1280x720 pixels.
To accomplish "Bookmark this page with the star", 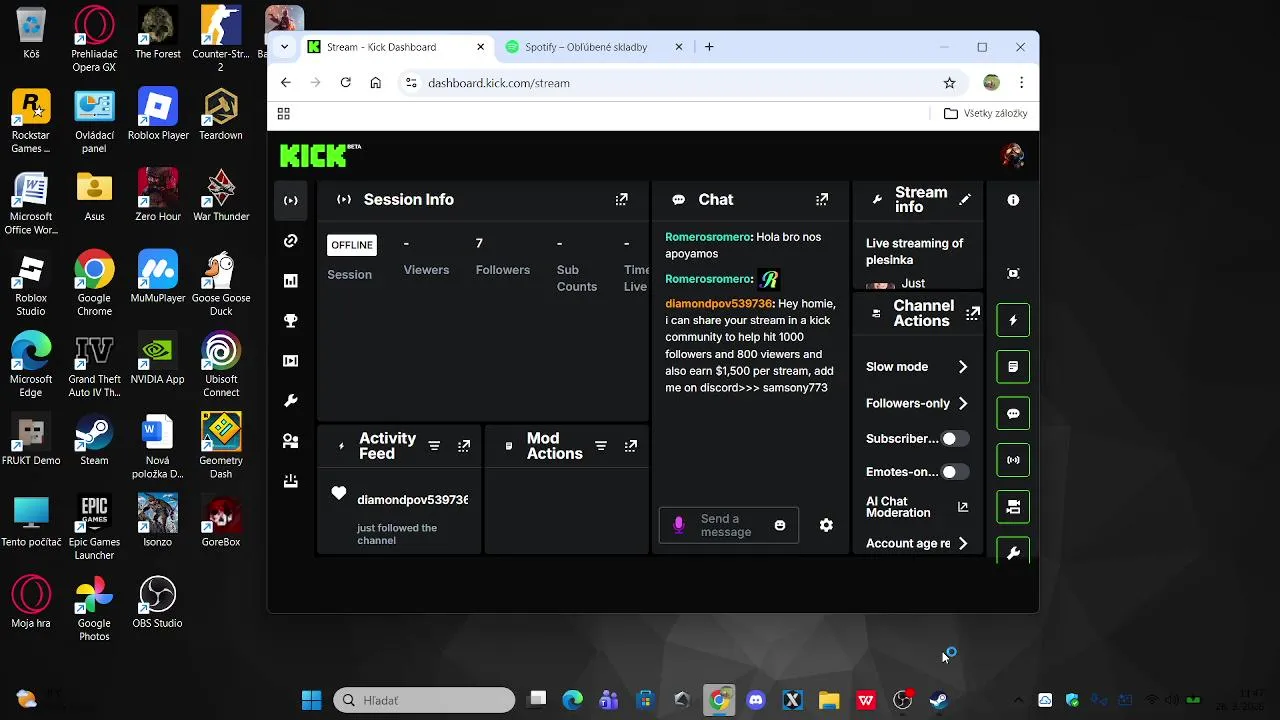I will pos(950,83).
